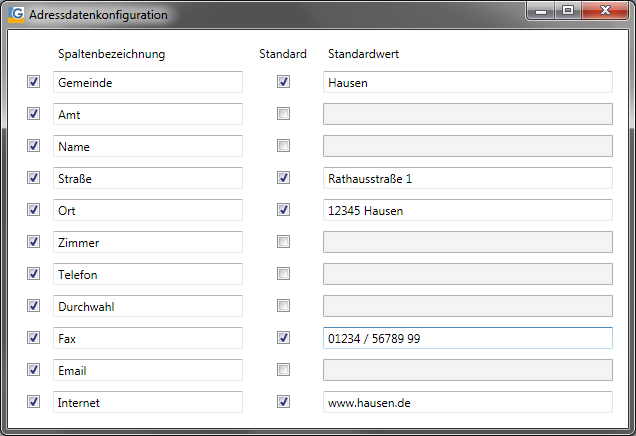Screen dimensions: 636x436
Task: Click the Telefon column name field
Action: 147,274
